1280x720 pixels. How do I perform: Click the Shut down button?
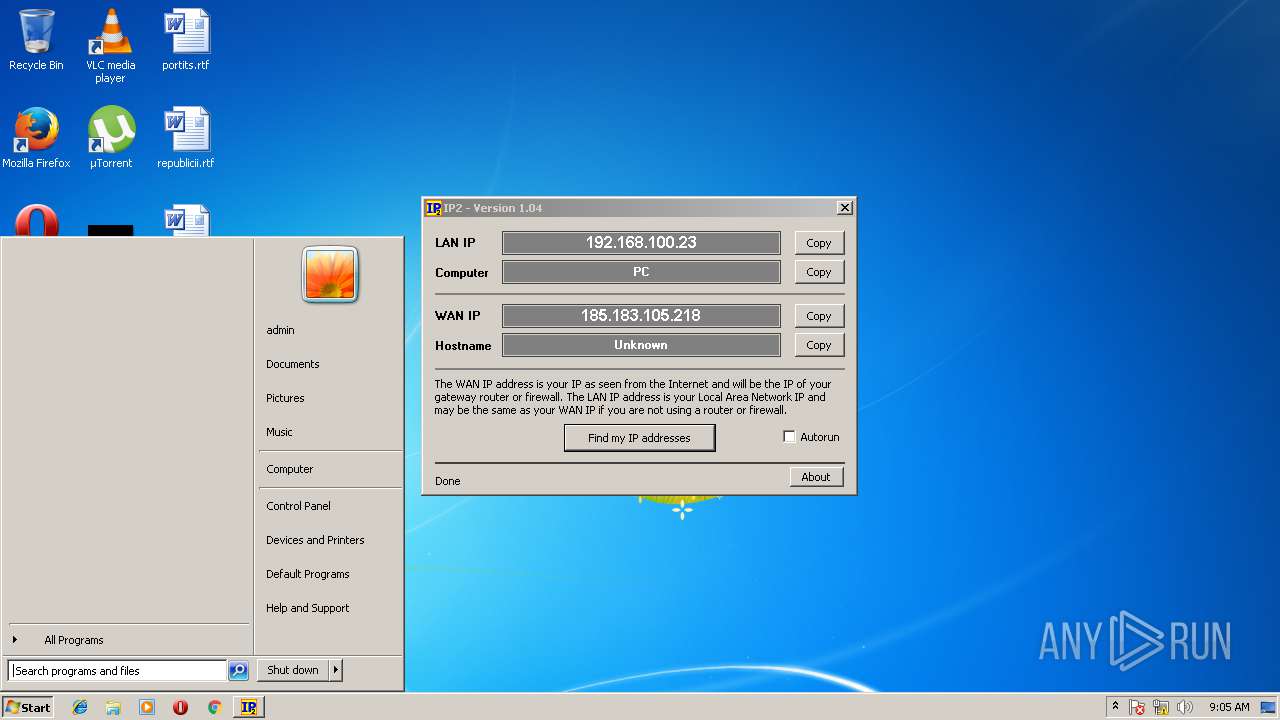click(x=293, y=670)
